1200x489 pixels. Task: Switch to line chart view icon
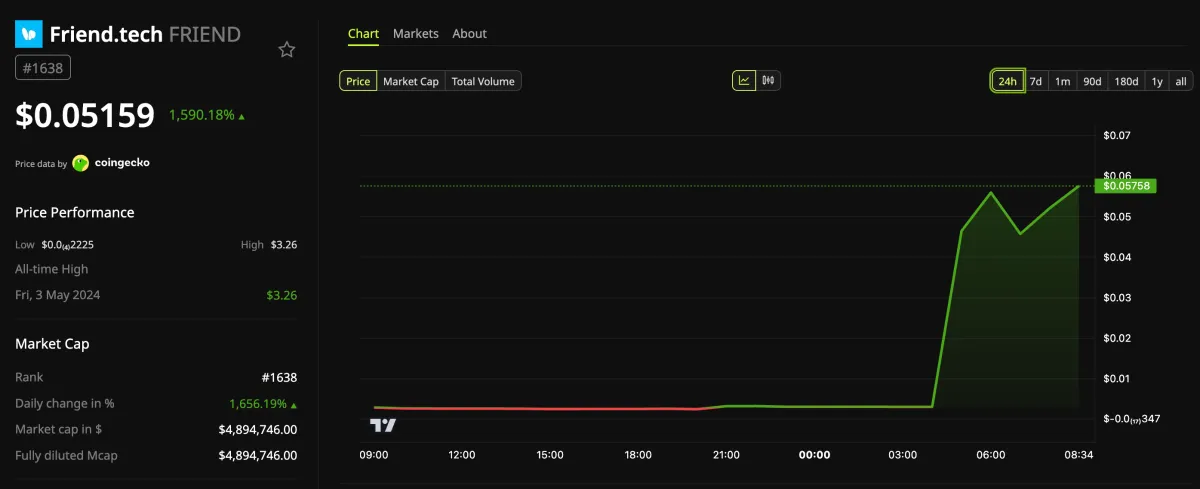[744, 81]
